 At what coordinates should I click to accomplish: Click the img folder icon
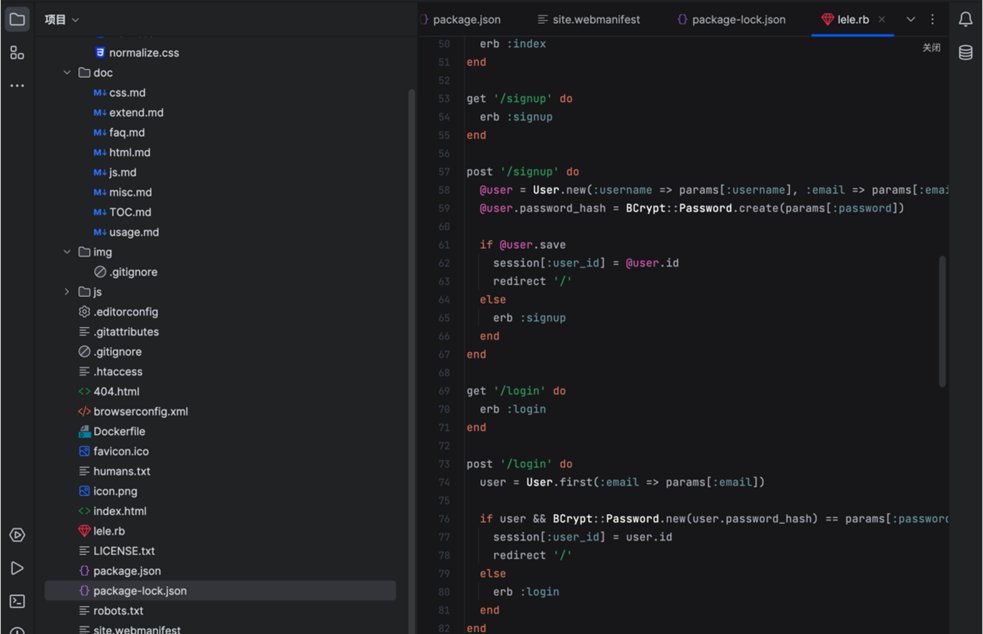[84, 252]
